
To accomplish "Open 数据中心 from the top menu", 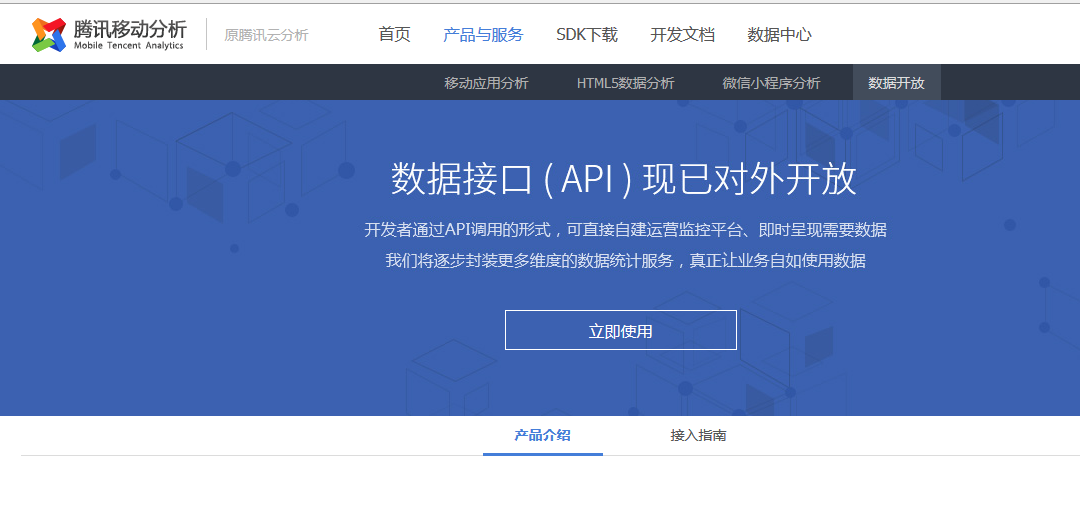I will tap(780, 34).
